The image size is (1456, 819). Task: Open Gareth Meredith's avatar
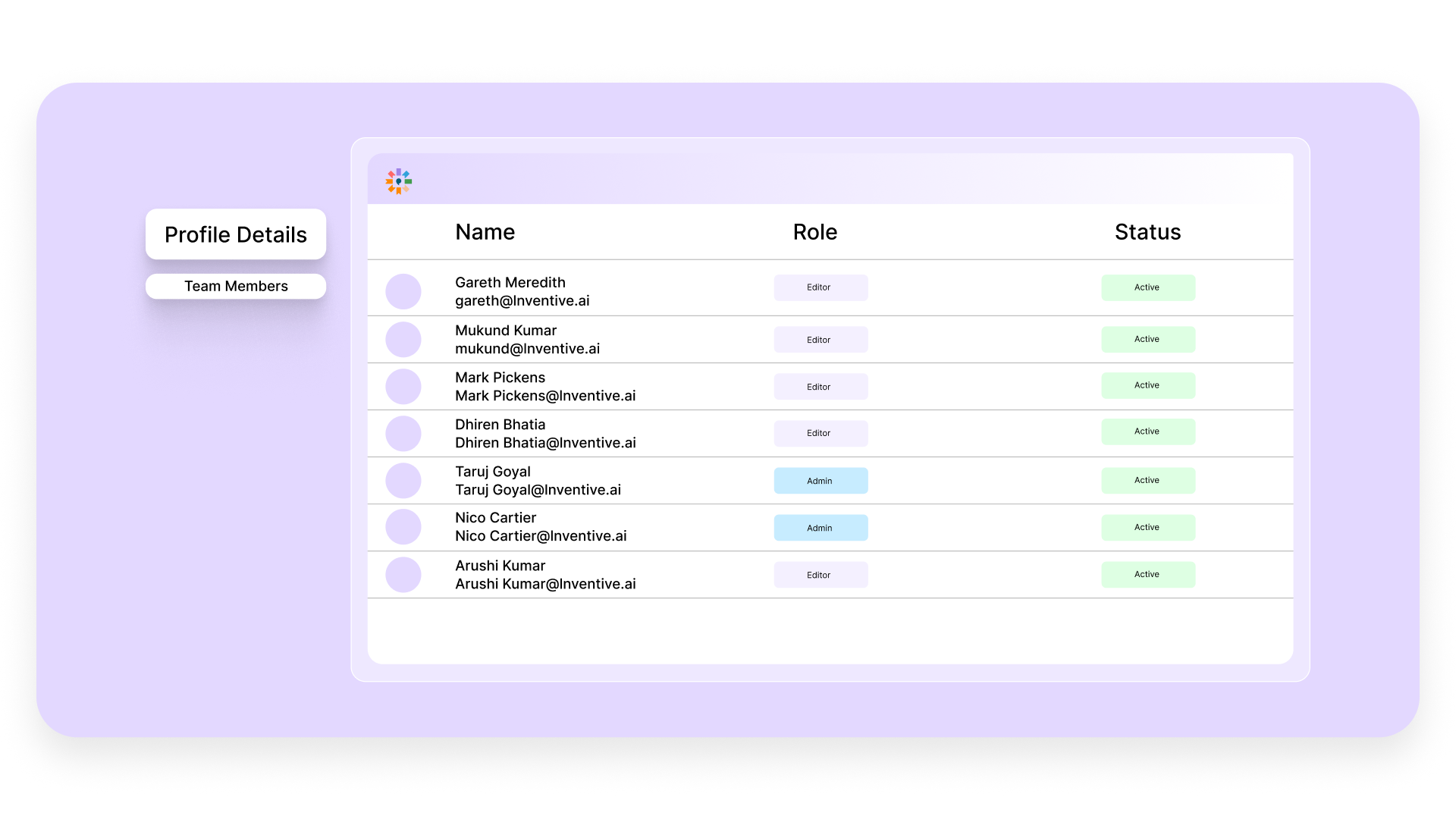403,290
